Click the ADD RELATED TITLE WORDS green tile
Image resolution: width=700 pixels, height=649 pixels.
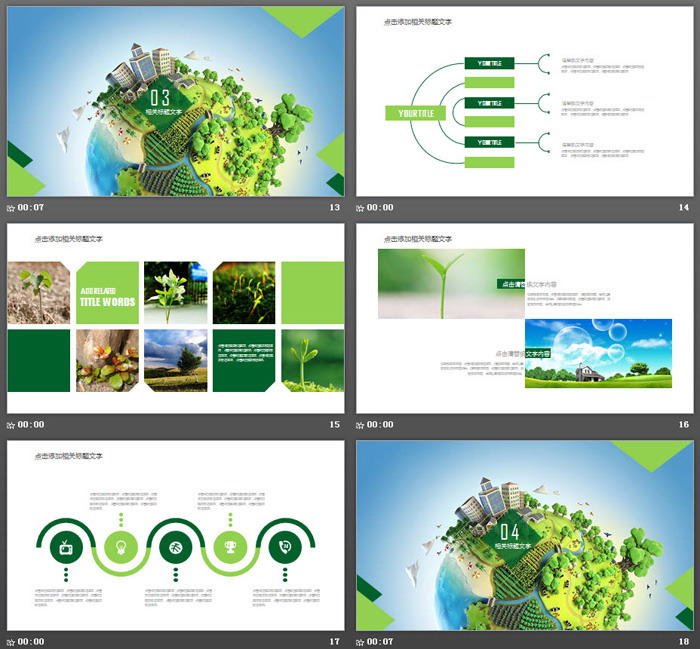tap(107, 293)
